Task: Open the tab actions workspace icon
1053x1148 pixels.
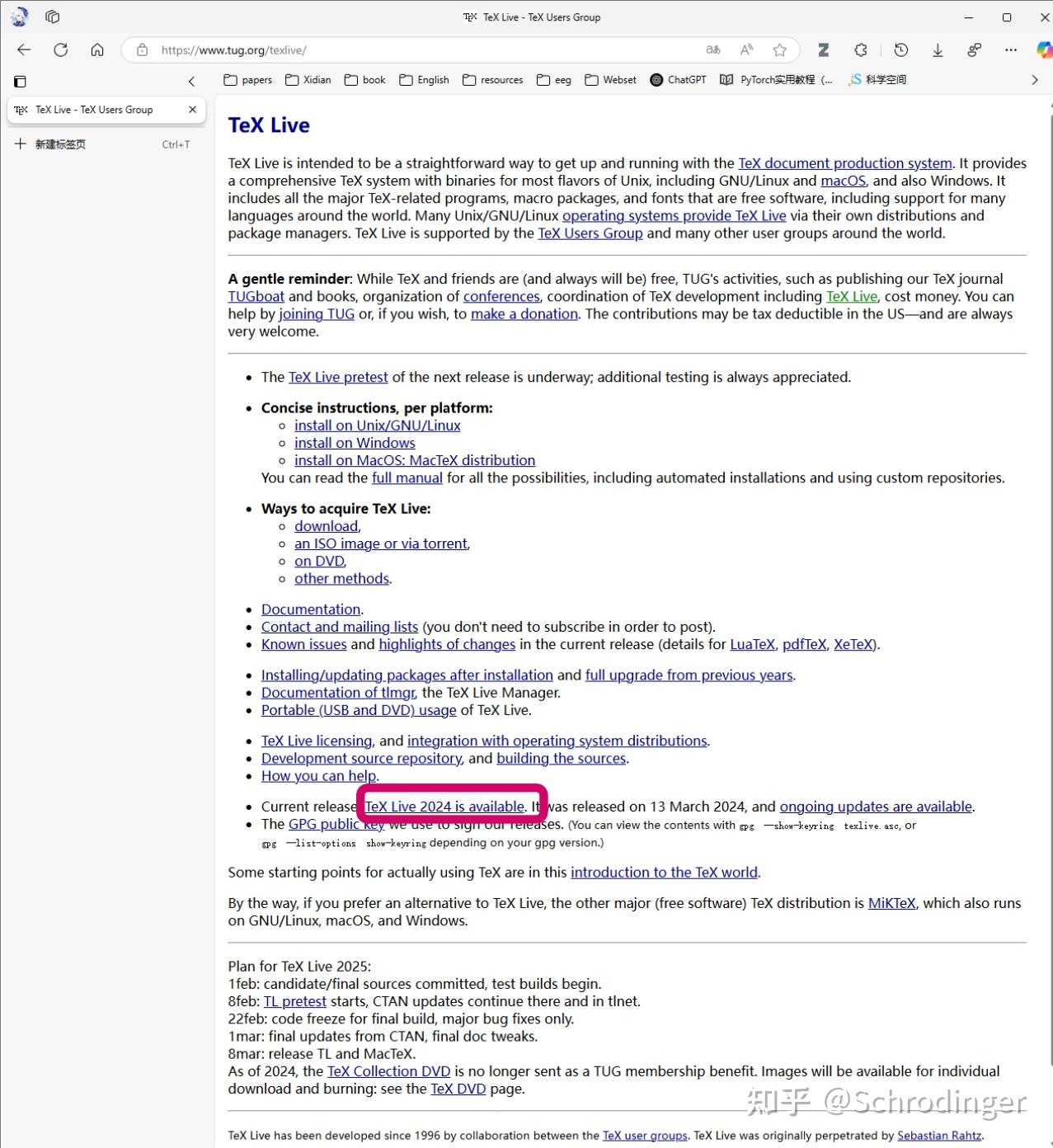Action: (x=53, y=16)
